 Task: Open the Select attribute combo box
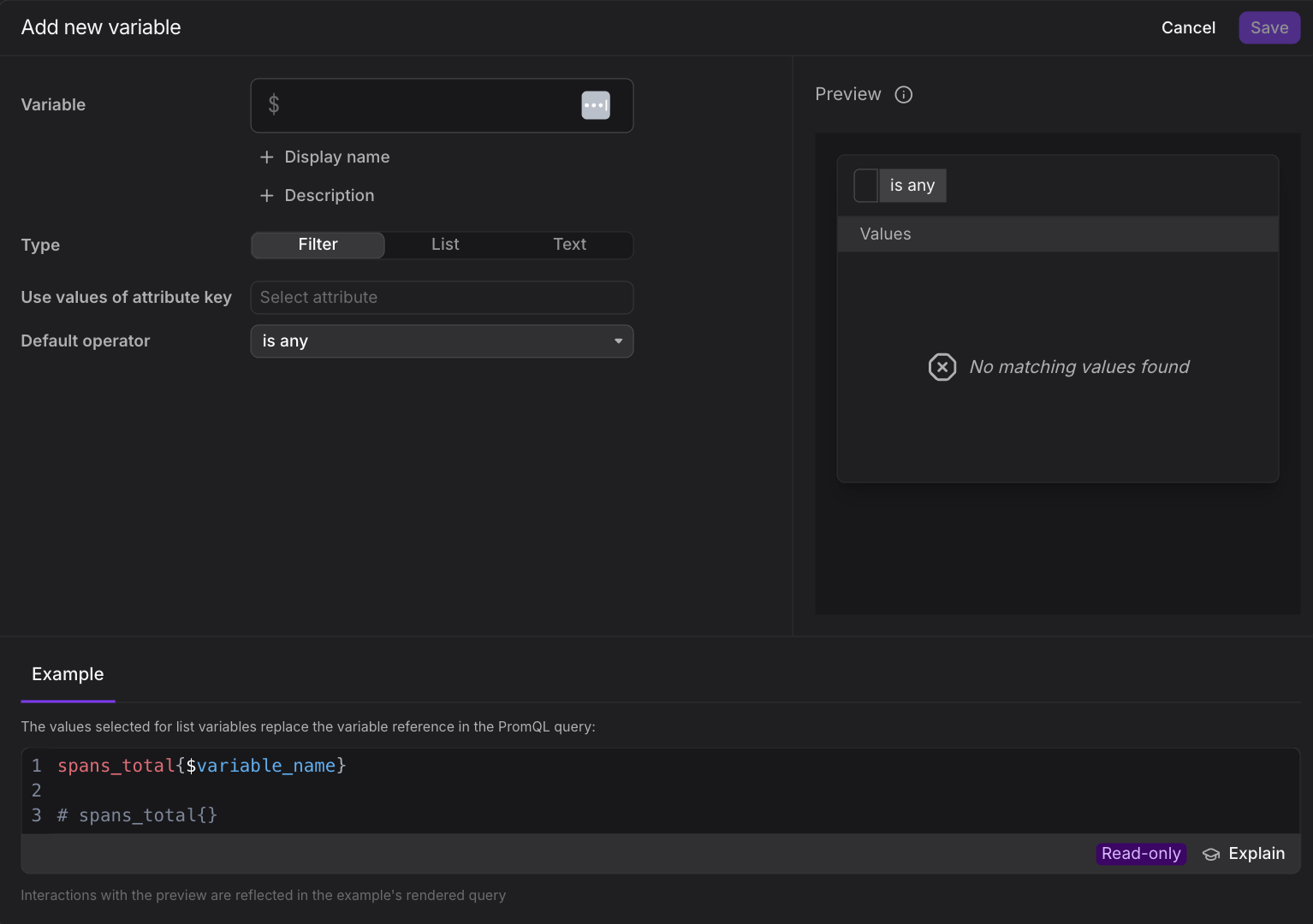coord(442,298)
